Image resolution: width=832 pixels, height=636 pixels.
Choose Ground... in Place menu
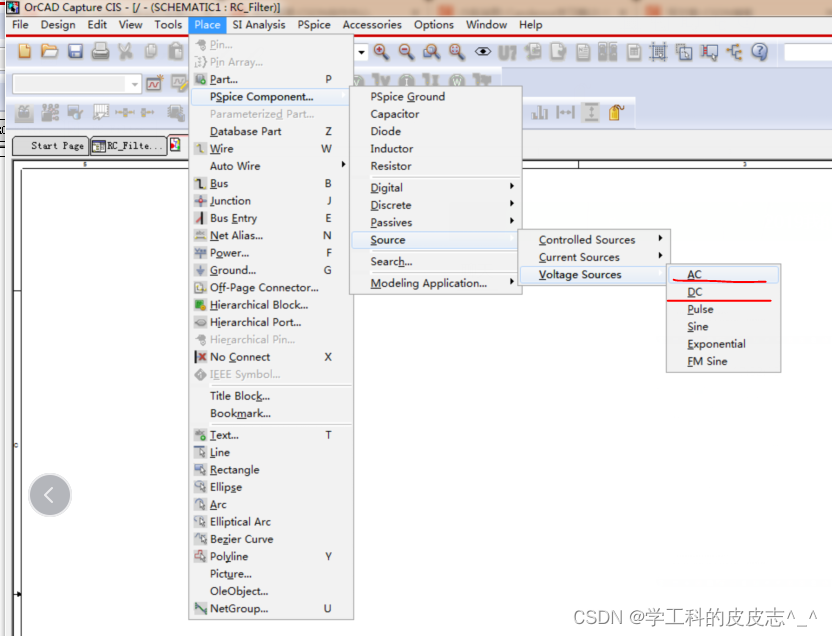(x=271, y=271)
